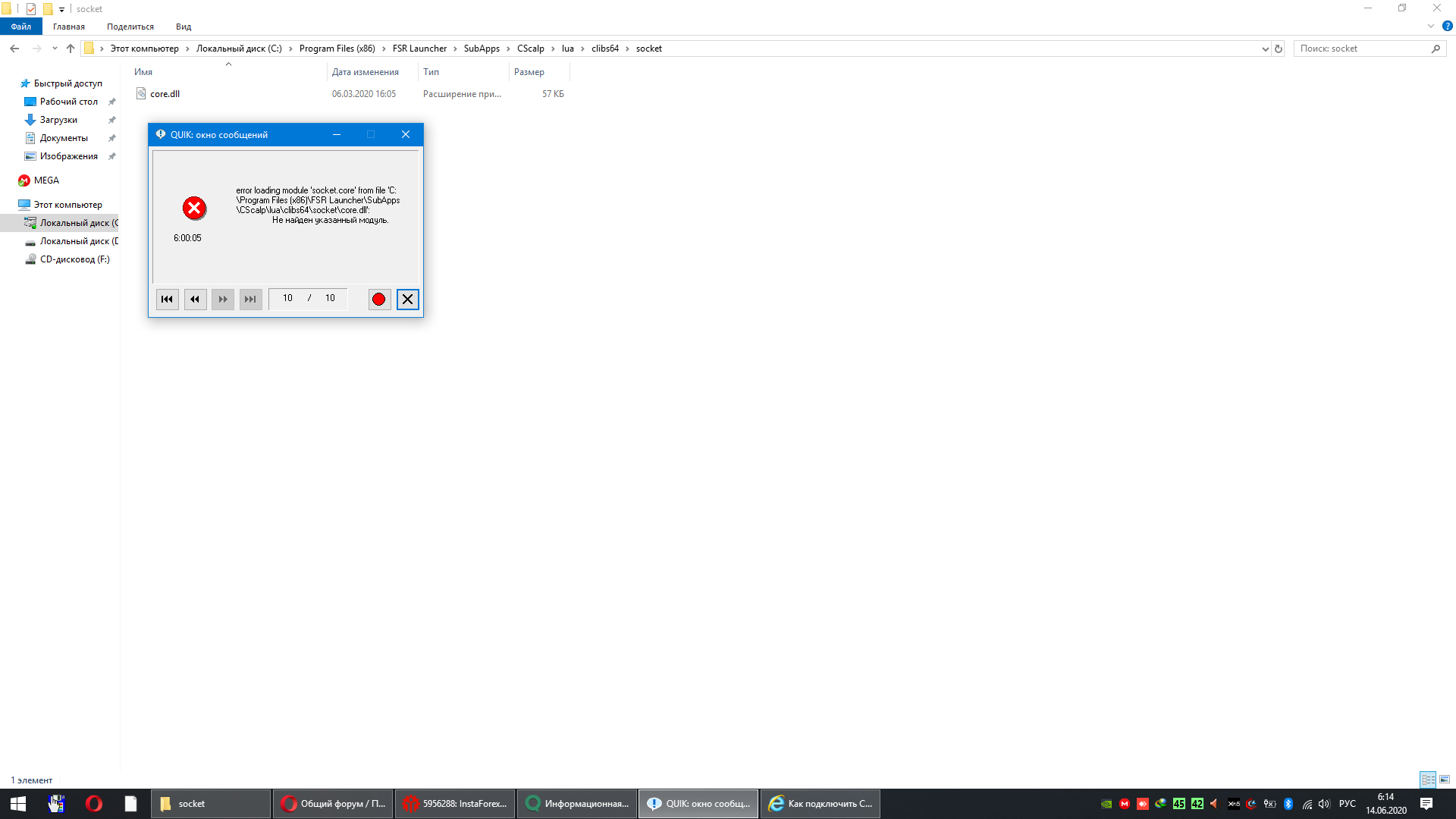Expand the ribbon with chevron
Screen dimensions: 1456x819
pyautogui.click(x=1431, y=26)
